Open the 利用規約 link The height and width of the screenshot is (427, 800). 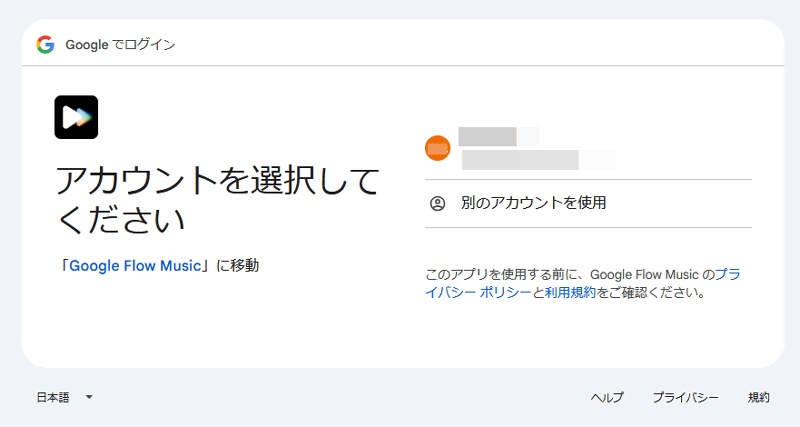tap(570, 293)
